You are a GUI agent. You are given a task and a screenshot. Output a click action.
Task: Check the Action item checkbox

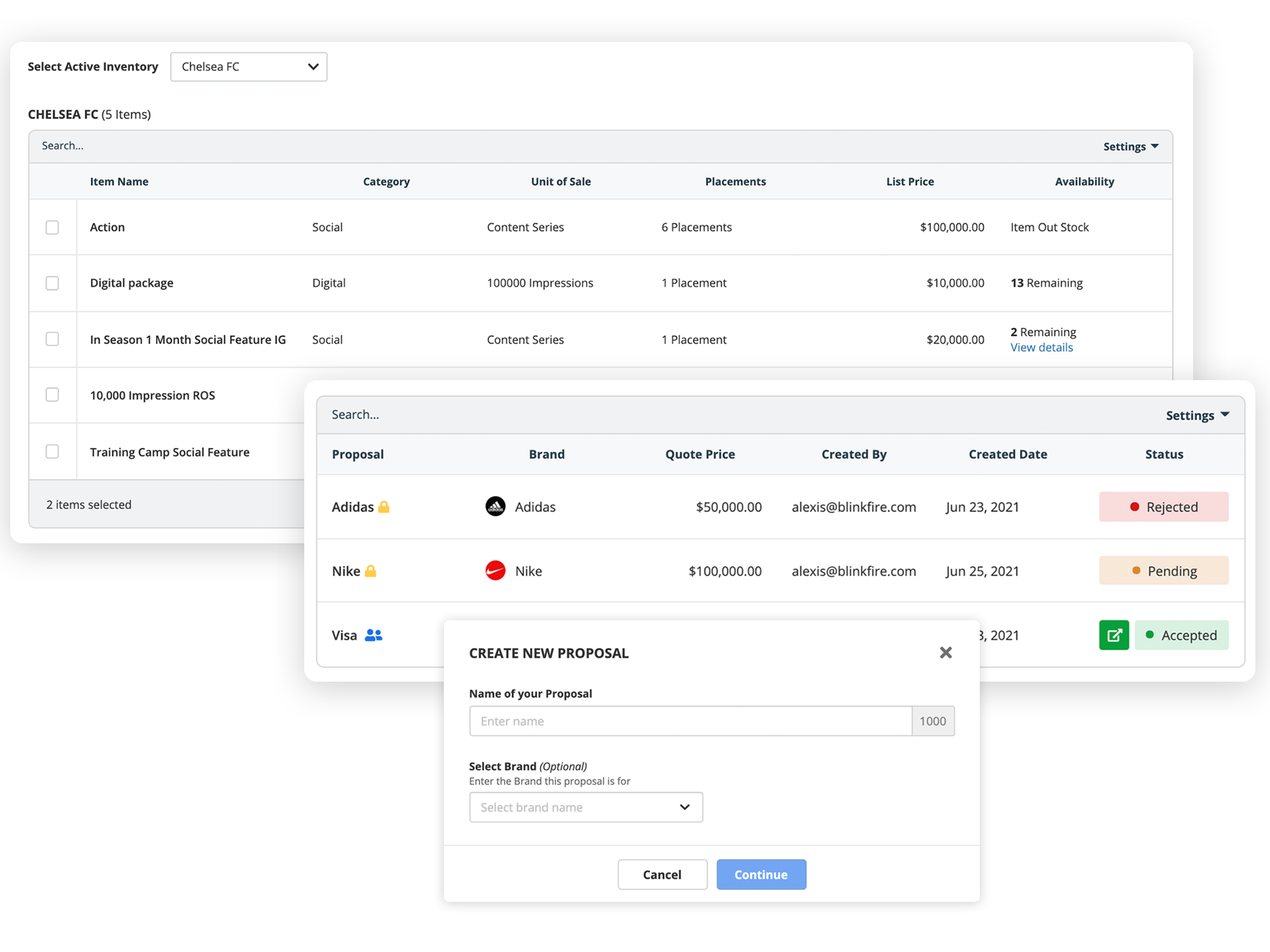click(52, 227)
